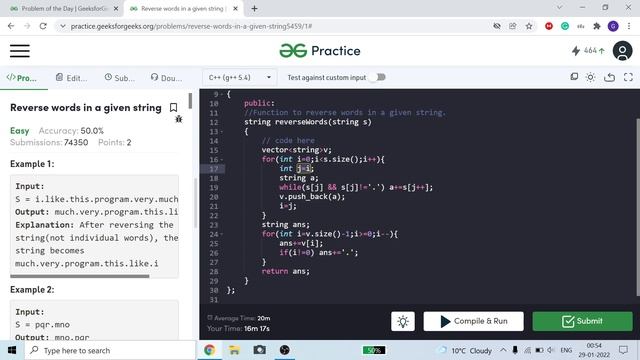Click the browser address bar URL
640x360 pixels.
coord(191,26)
